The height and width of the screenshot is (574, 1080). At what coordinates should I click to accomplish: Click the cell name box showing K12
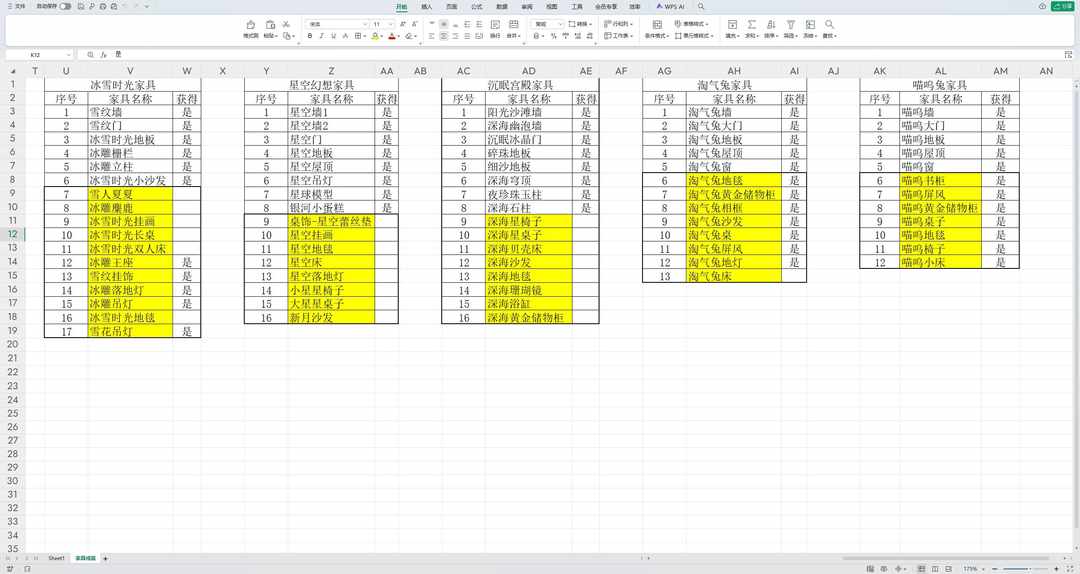(36, 54)
